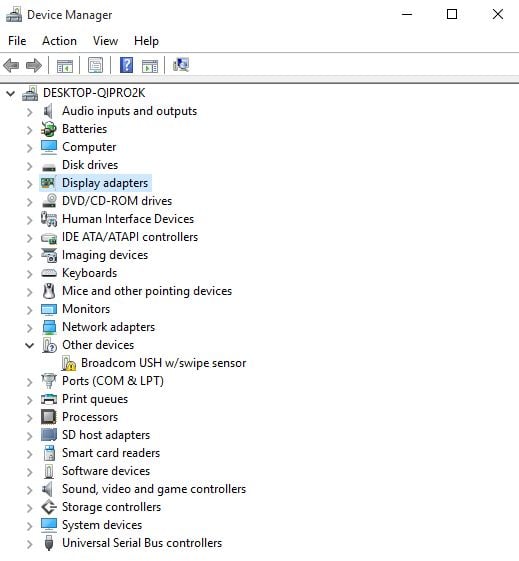Expand the Network adapters category
The image size is (519, 561).
[x=30, y=328]
